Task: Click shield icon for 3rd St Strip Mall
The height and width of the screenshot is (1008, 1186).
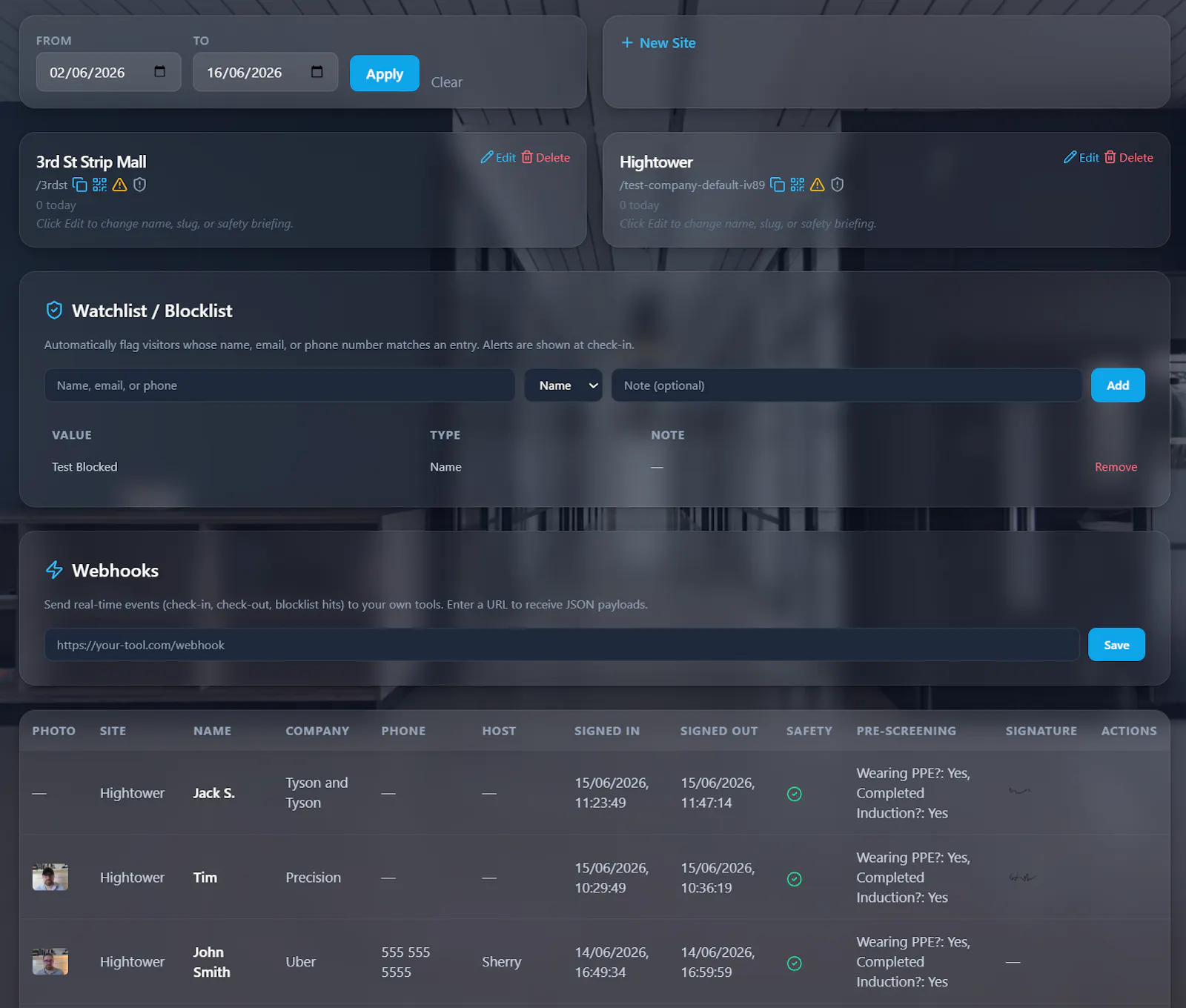Action: (x=139, y=185)
